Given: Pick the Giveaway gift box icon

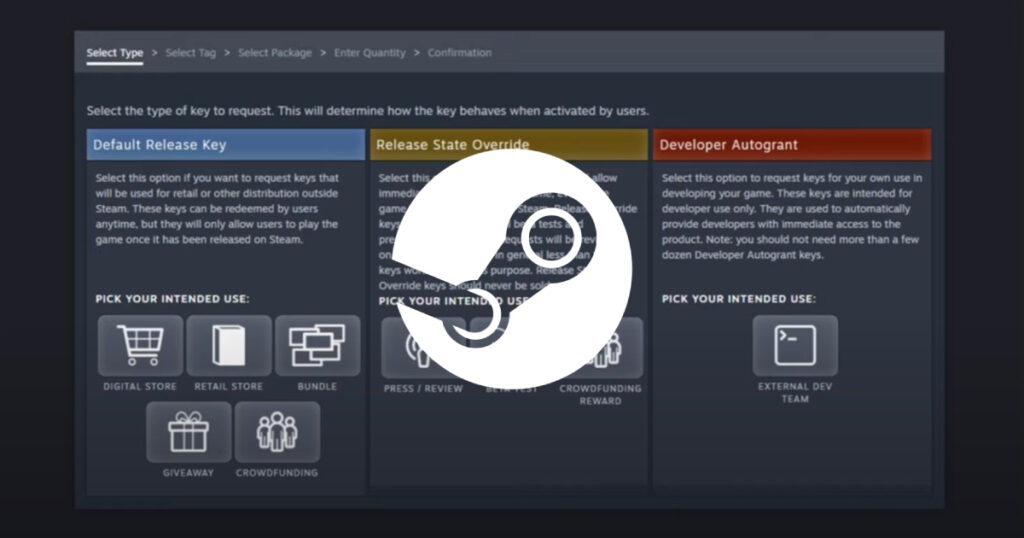Looking at the screenshot, I should [x=189, y=432].
